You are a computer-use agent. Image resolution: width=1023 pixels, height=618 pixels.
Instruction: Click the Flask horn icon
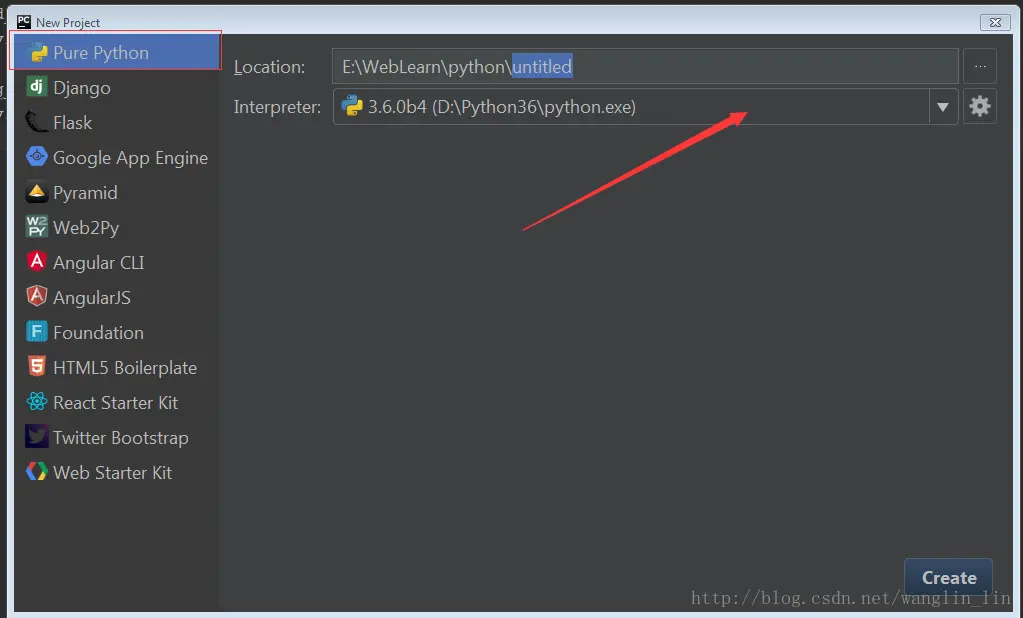point(37,121)
